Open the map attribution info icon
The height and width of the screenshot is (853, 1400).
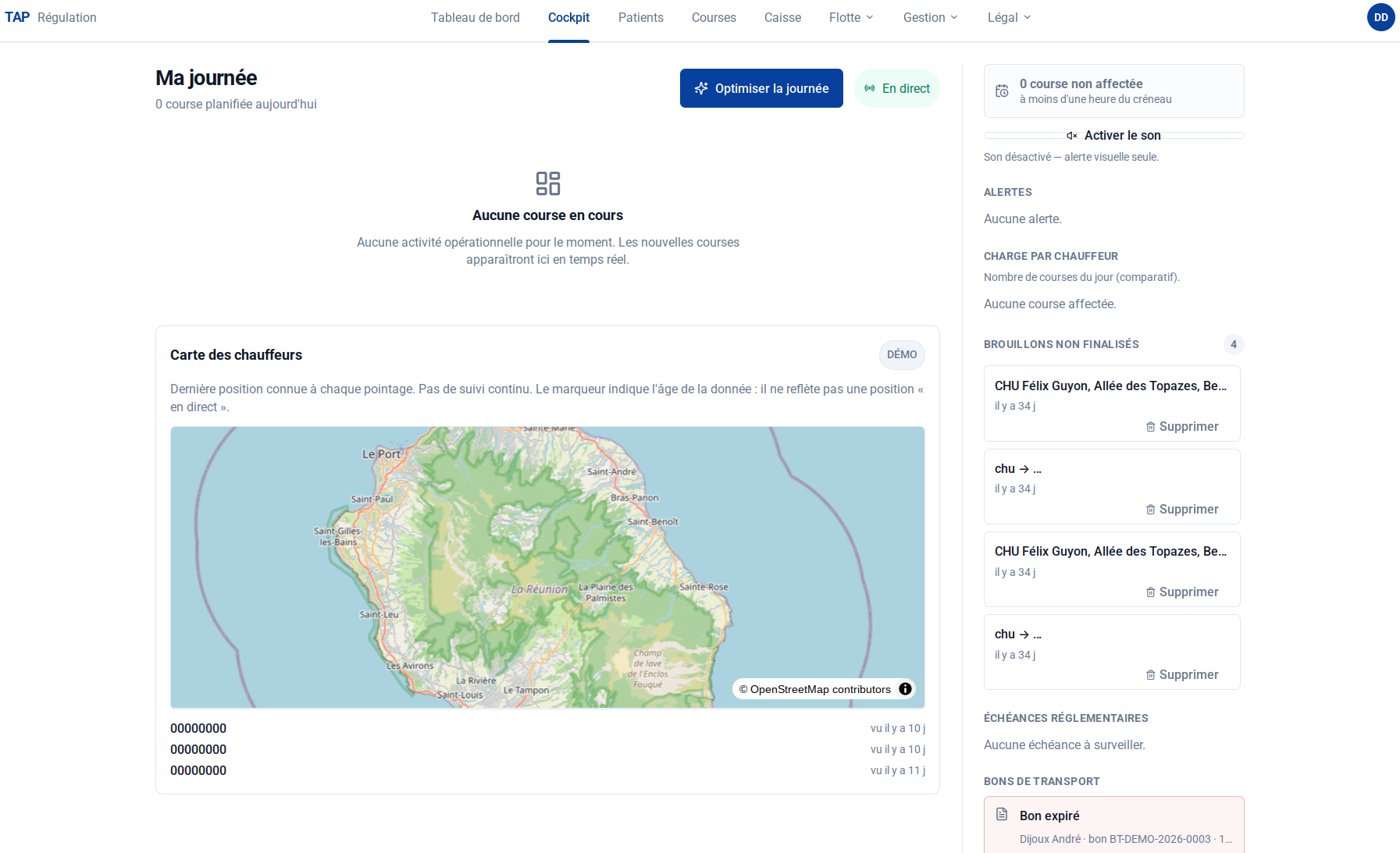(905, 689)
